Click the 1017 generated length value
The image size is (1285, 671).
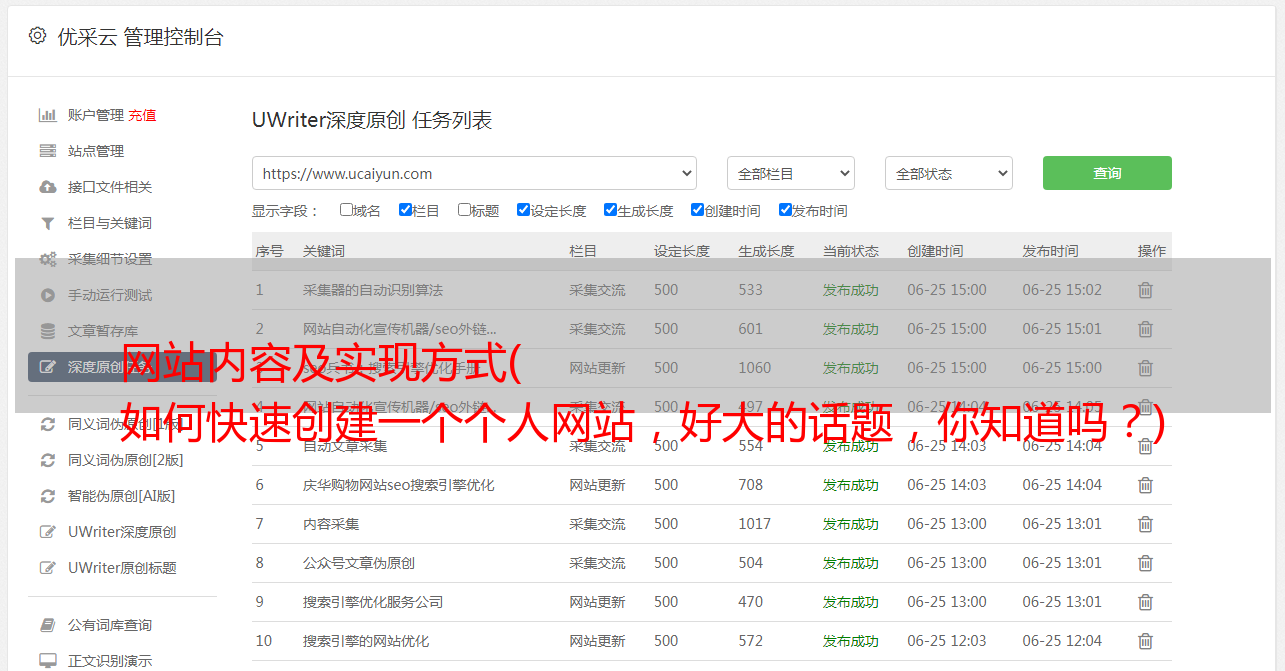(755, 524)
